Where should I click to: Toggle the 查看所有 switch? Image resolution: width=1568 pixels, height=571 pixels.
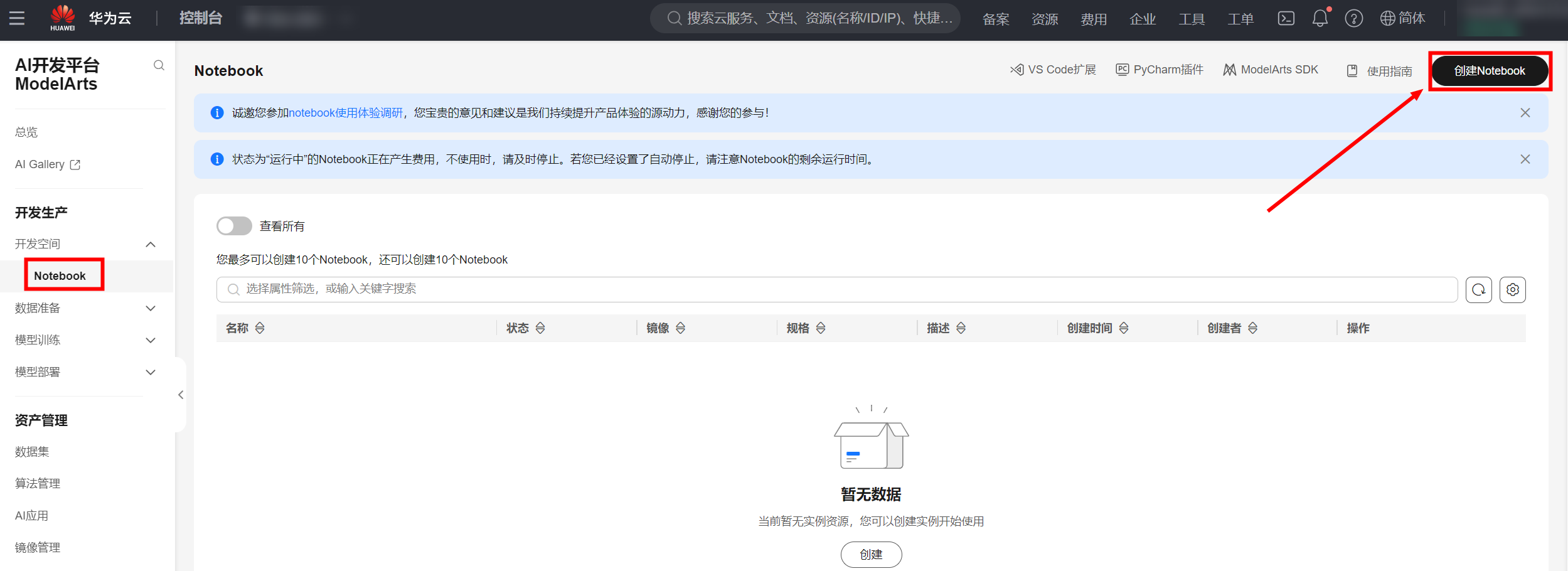(x=234, y=226)
